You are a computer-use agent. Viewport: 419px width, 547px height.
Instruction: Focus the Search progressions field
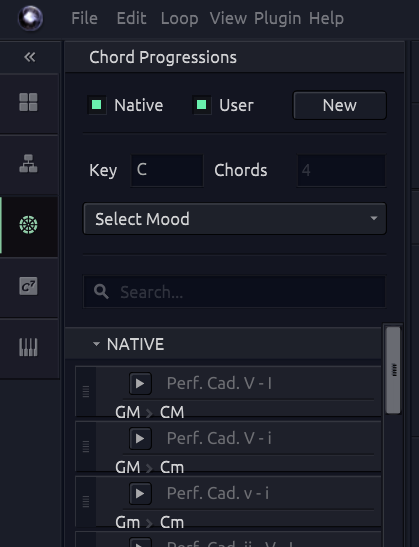[234, 292]
